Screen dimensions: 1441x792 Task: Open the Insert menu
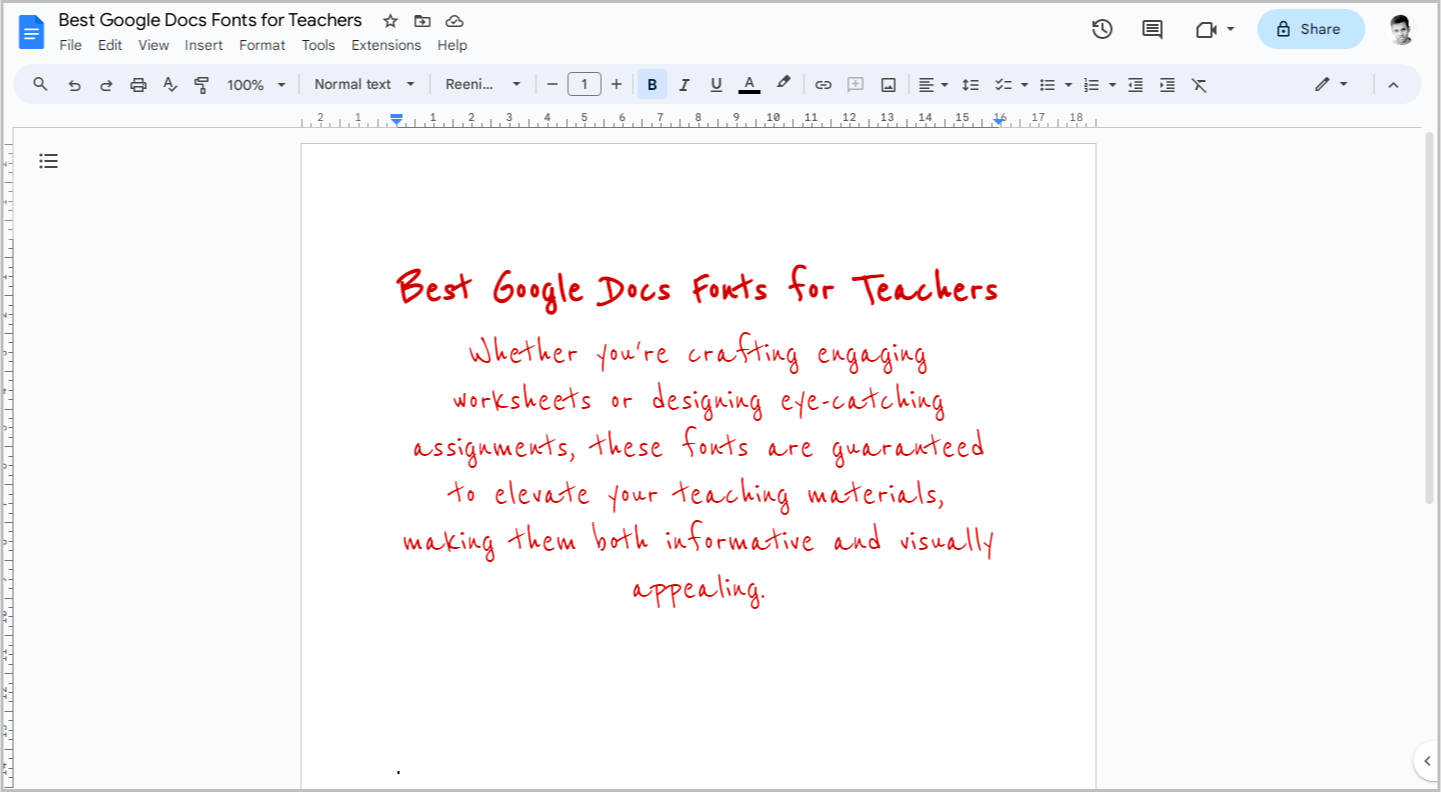click(204, 45)
